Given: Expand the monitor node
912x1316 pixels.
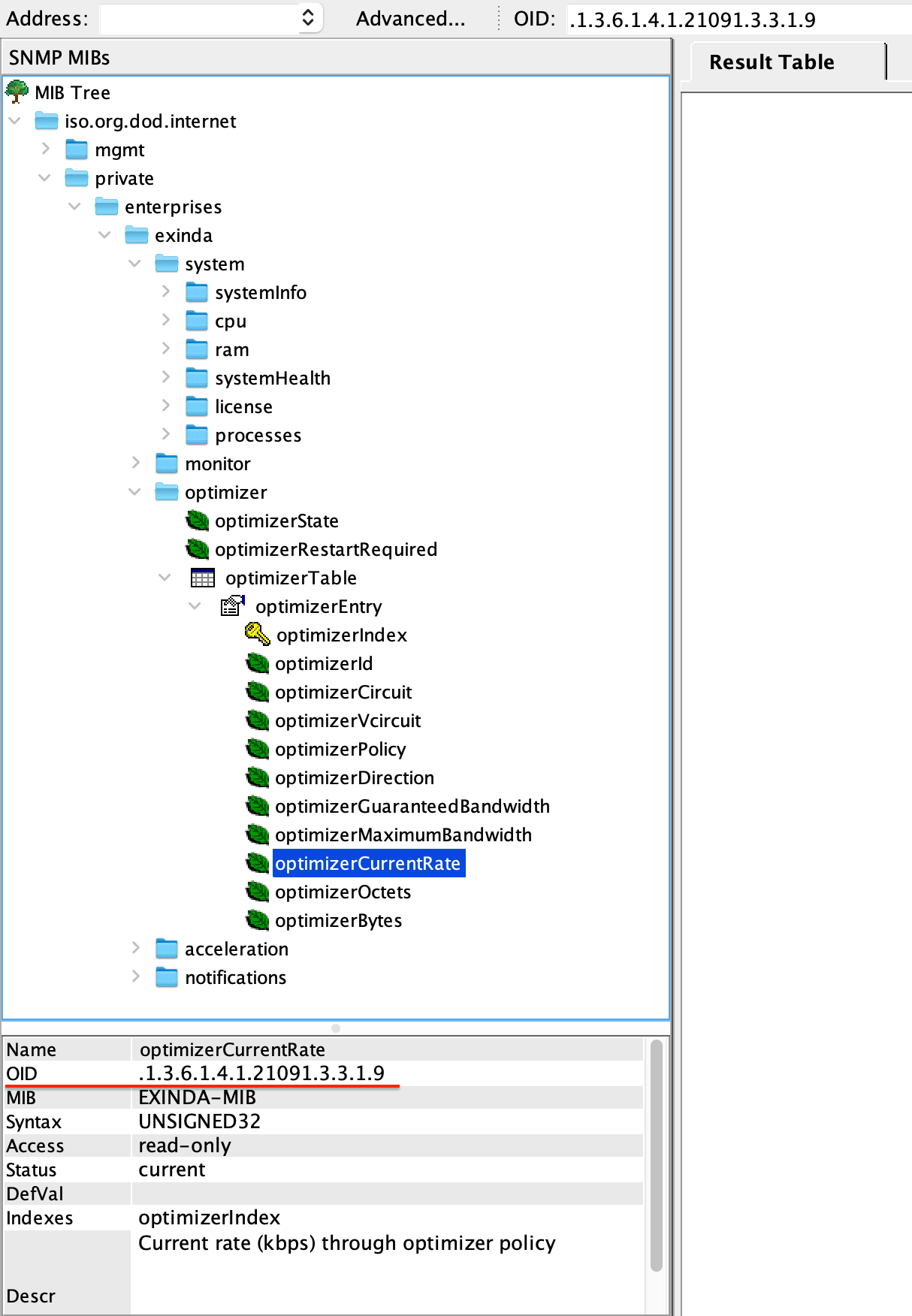Looking at the screenshot, I should pyautogui.click(x=135, y=463).
